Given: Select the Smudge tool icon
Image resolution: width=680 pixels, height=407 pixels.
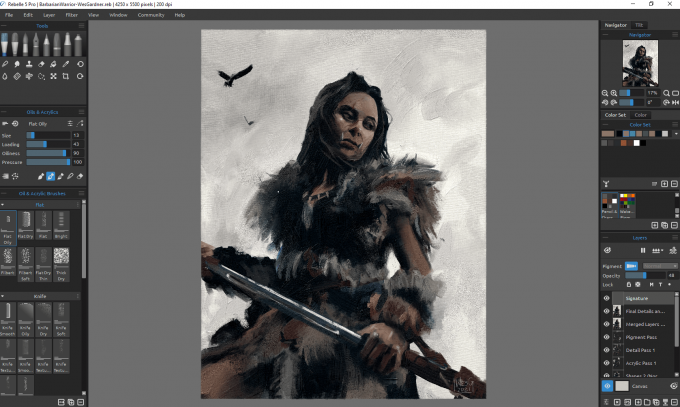Looking at the screenshot, I should coord(17,64).
